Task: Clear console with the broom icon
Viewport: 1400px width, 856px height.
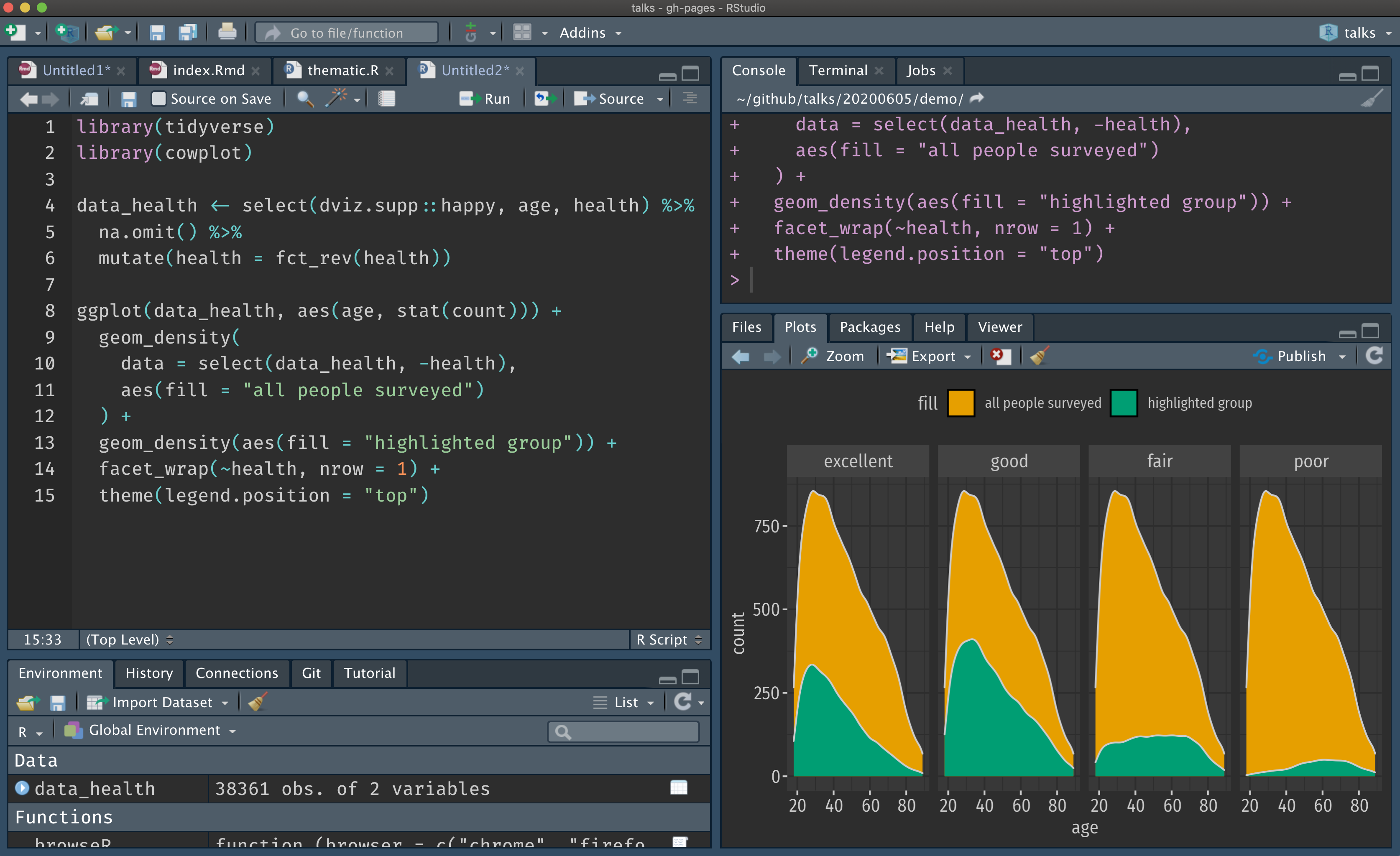Action: click(x=1372, y=99)
